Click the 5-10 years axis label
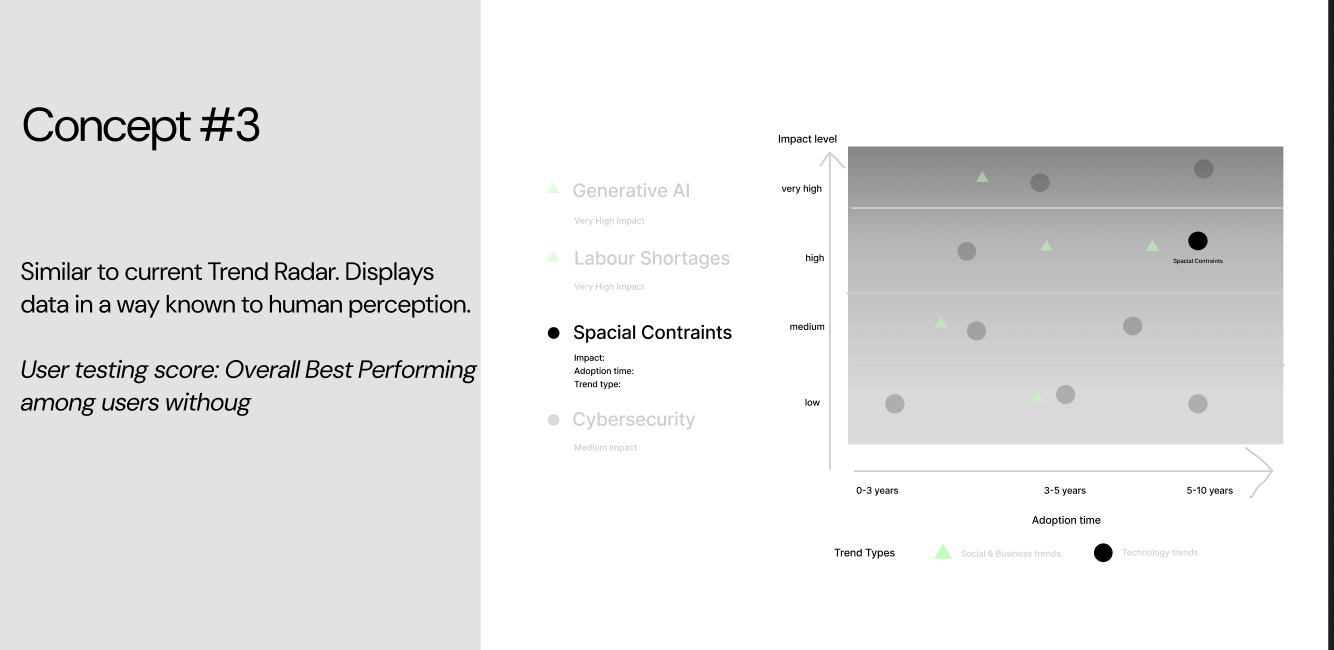The height and width of the screenshot is (650, 1334). [x=1210, y=491]
